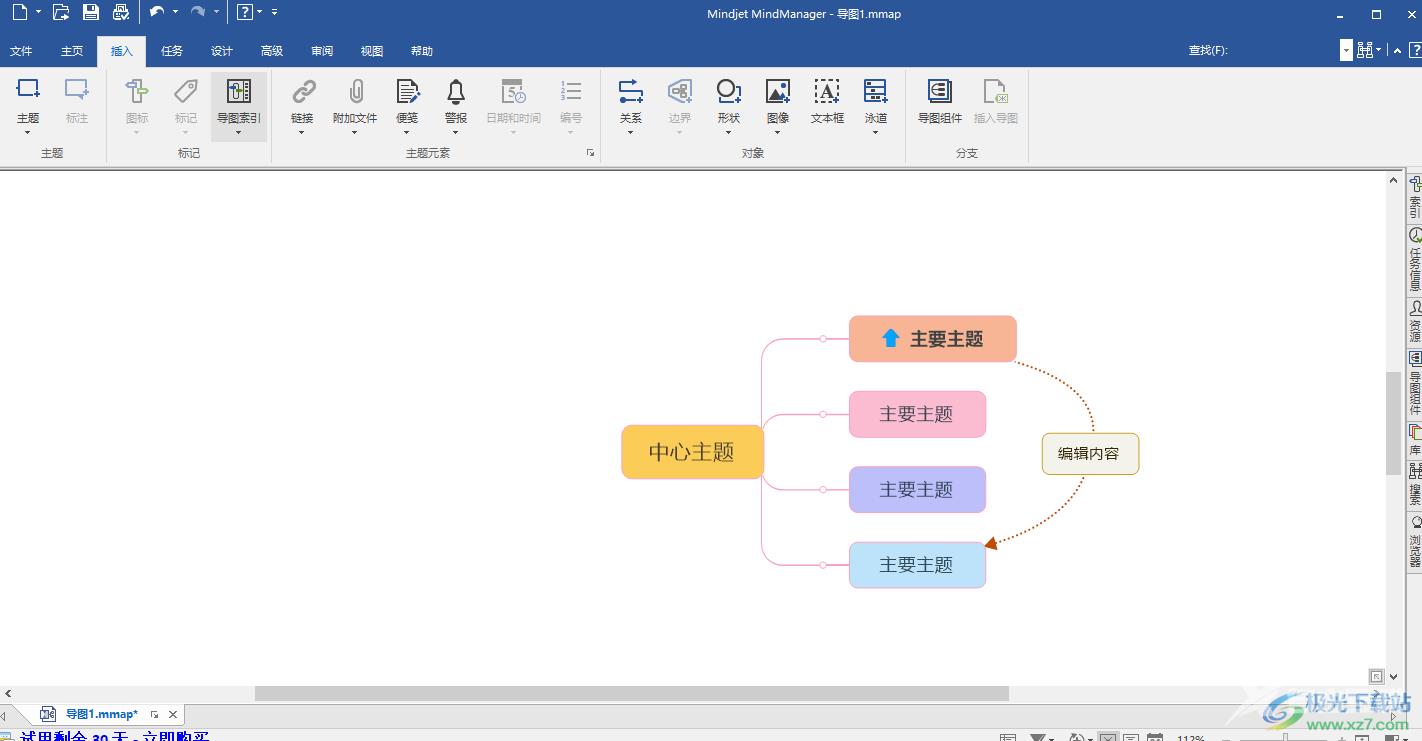Add a Link (链接) to the topic
Image resolution: width=1422 pixels, height=741 pixels.
pos(303,91)
